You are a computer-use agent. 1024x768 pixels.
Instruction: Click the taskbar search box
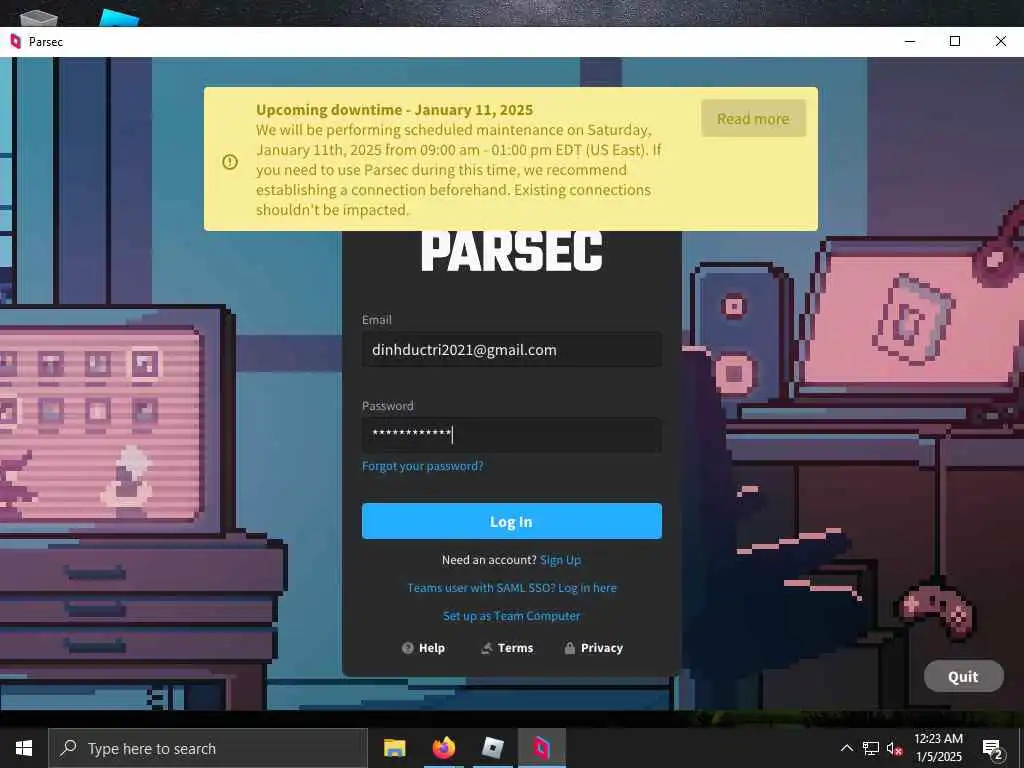click(x=208, y=748)
